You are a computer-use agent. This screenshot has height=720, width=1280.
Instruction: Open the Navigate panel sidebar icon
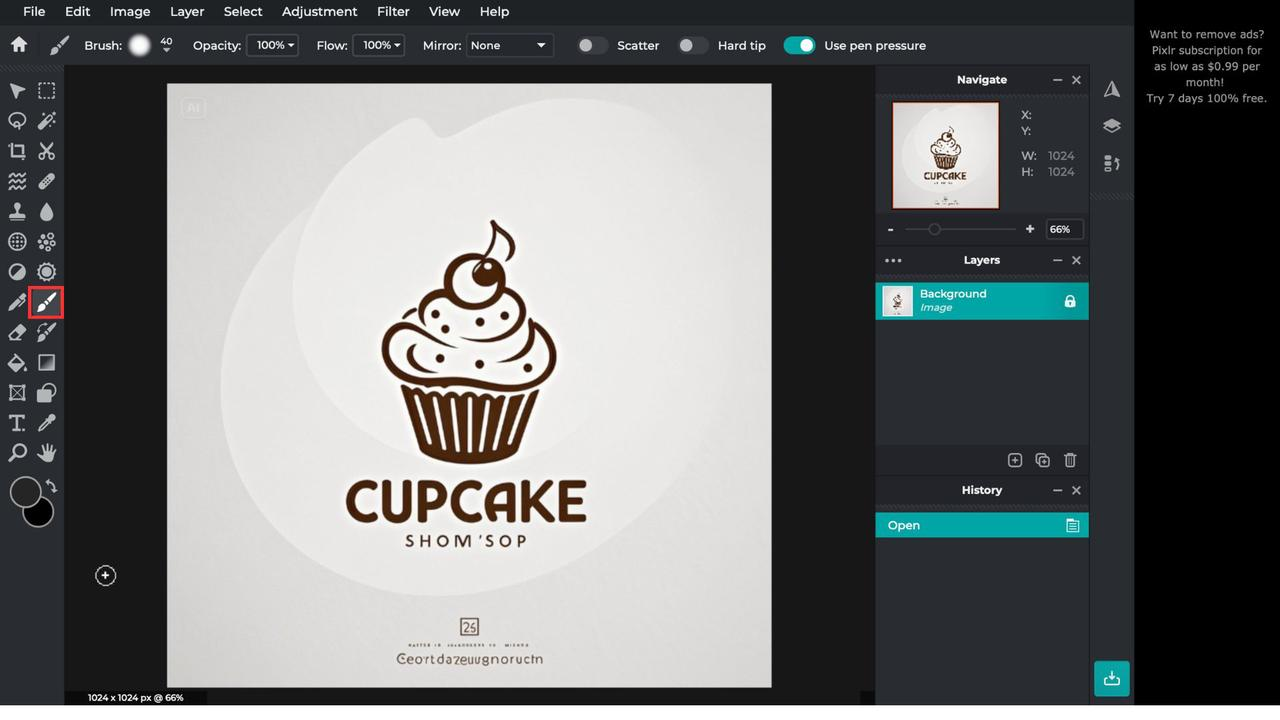point(1112,90)
